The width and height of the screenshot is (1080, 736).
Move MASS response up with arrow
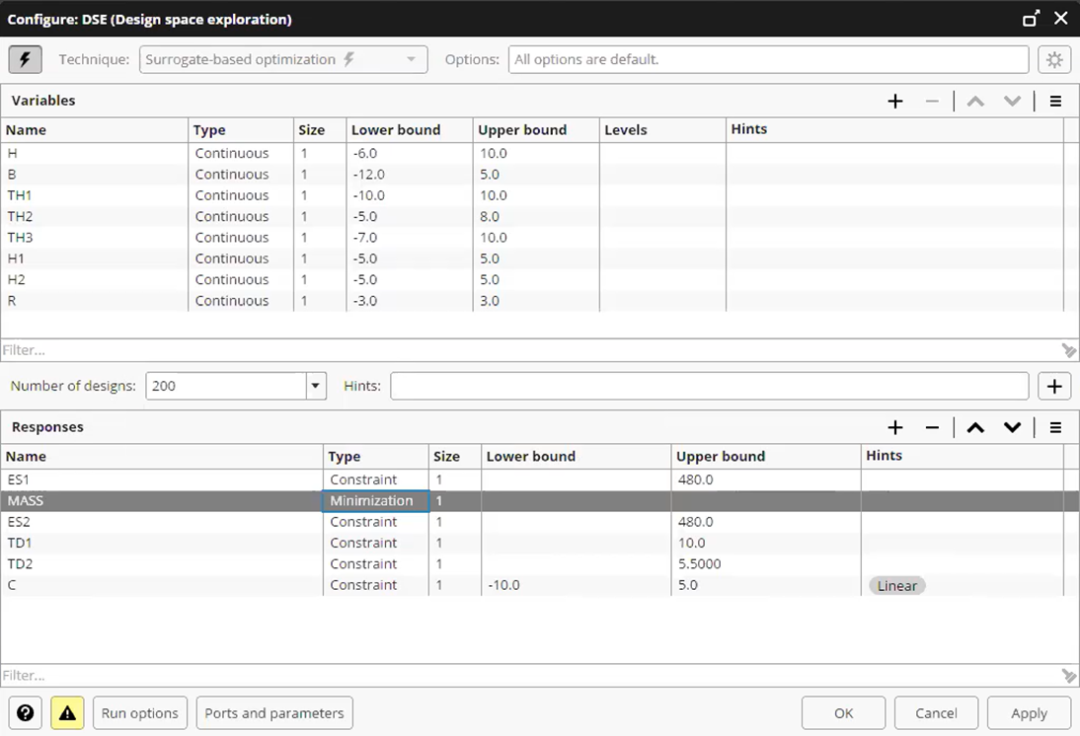(975, 428)
